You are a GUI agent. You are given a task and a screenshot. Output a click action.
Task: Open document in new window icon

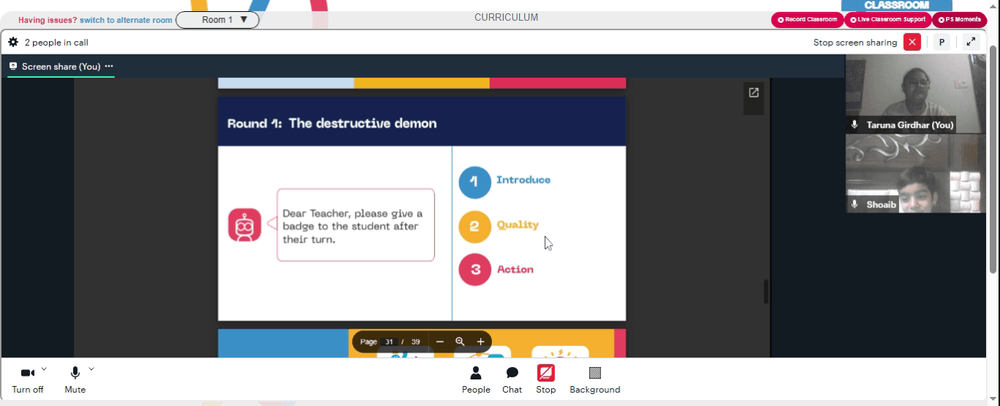[753, 93]
